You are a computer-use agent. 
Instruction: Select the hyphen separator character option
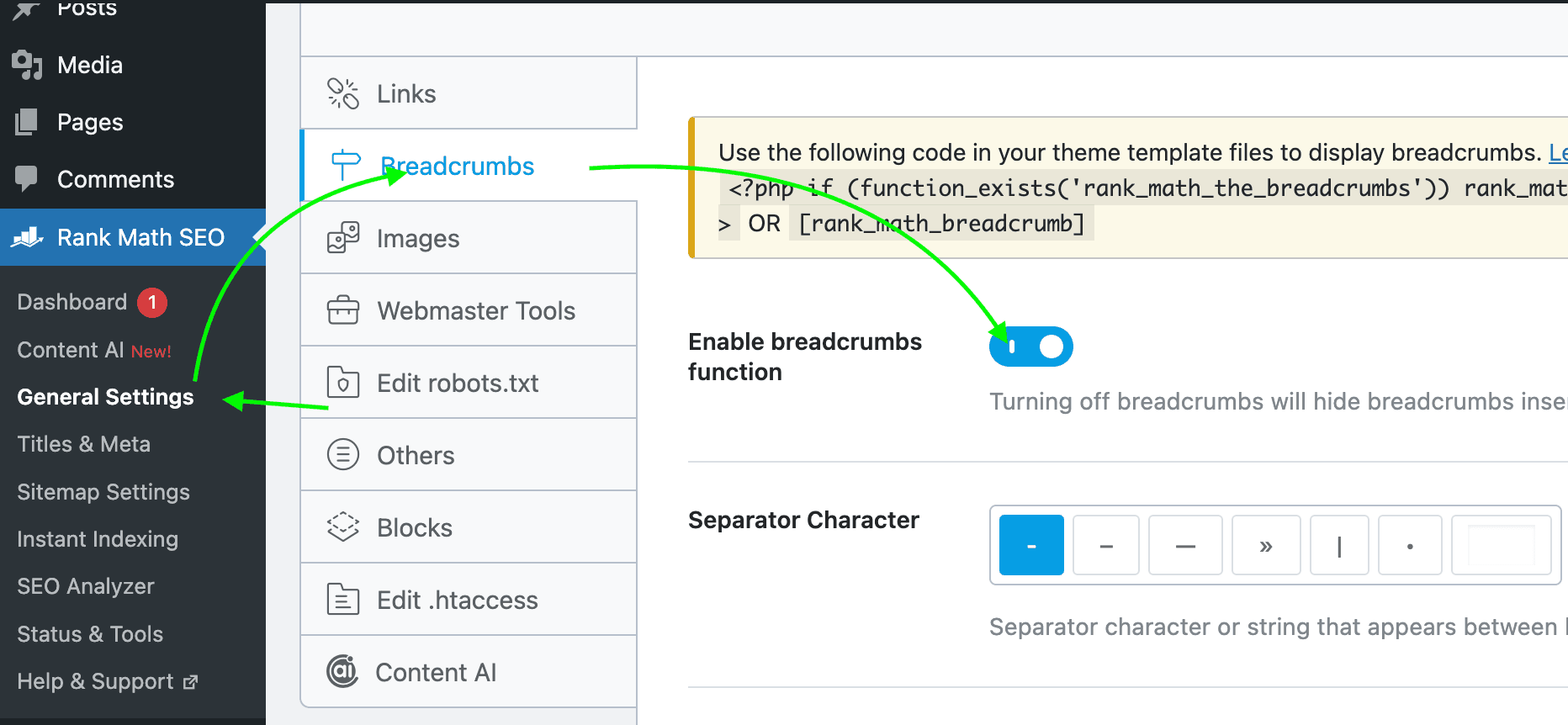[1031, 545]
